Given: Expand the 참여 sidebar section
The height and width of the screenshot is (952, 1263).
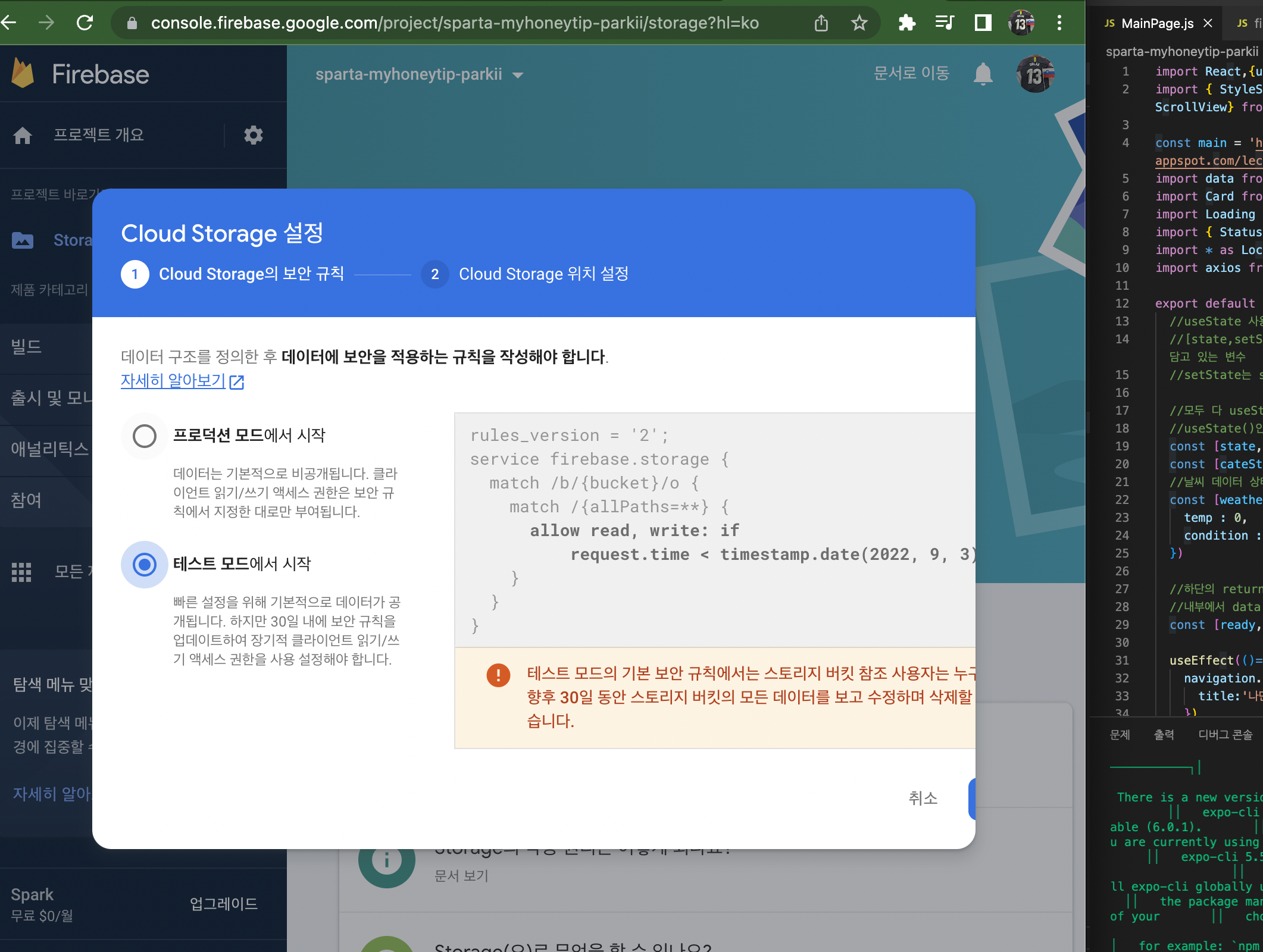Looking at the screenshot, I should (x=46, y=500).
